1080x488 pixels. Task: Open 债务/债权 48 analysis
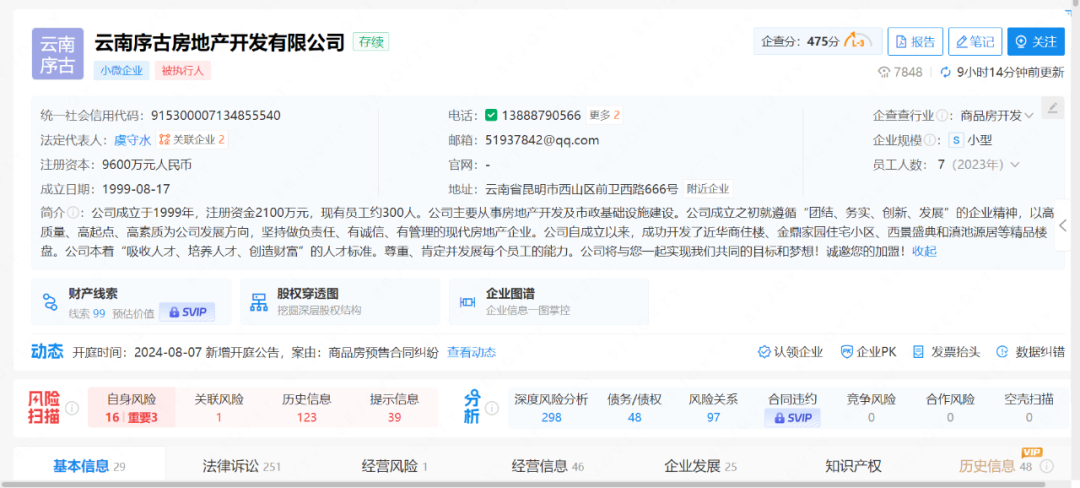pos(634,407)
